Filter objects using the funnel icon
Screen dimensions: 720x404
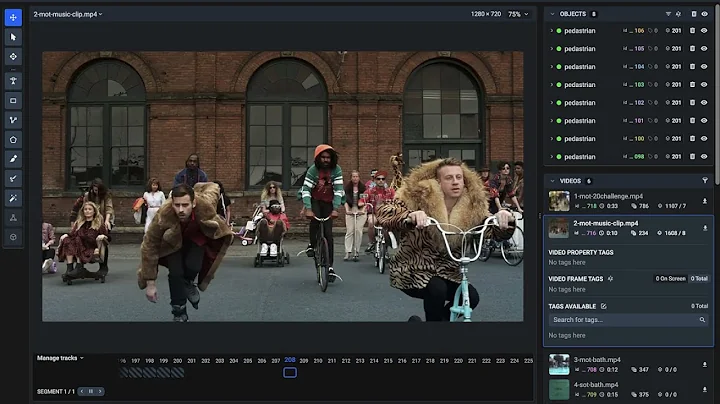[668, 14]
